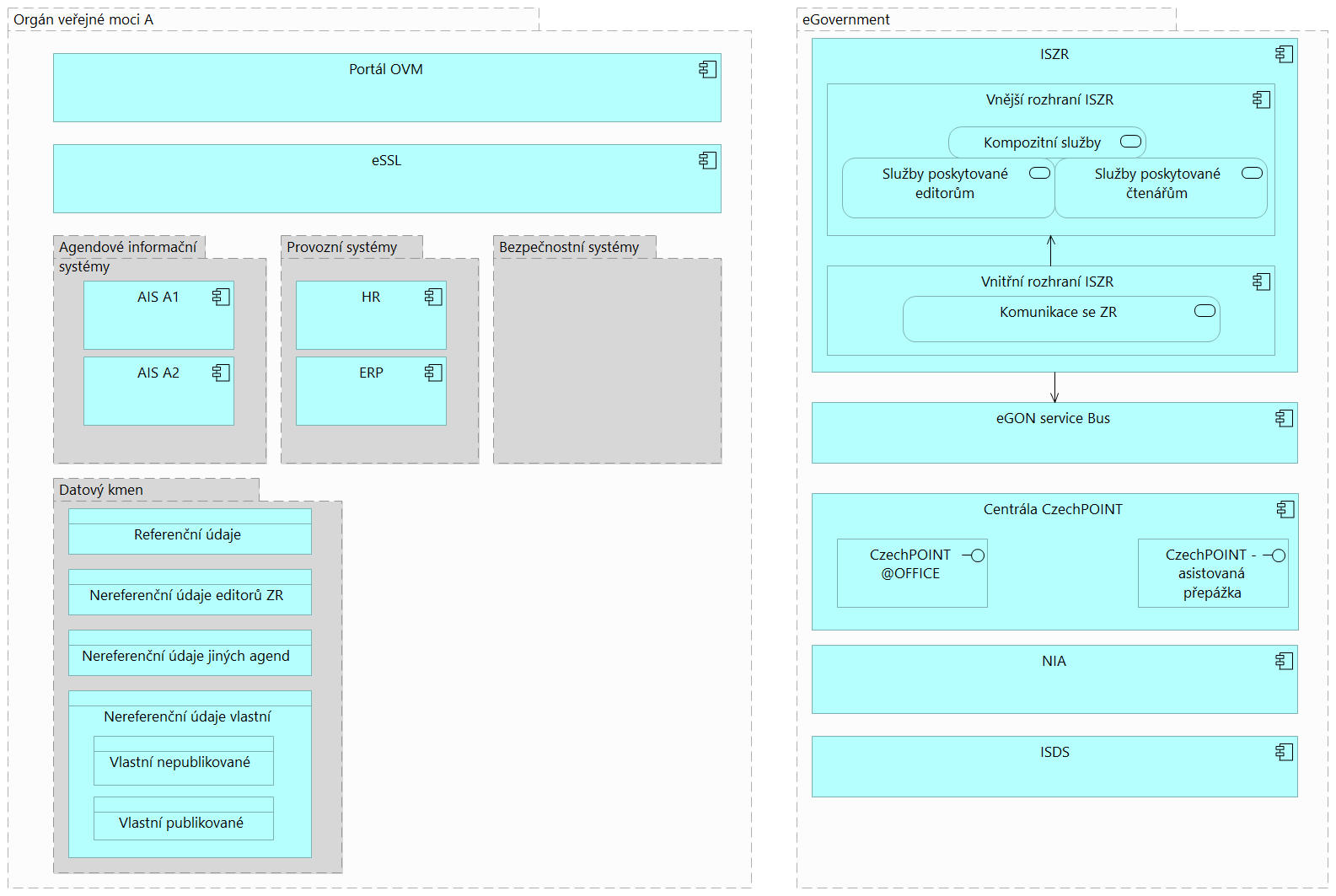Click component icon on Centrála CzechPOINT

tap(1285, 509)
